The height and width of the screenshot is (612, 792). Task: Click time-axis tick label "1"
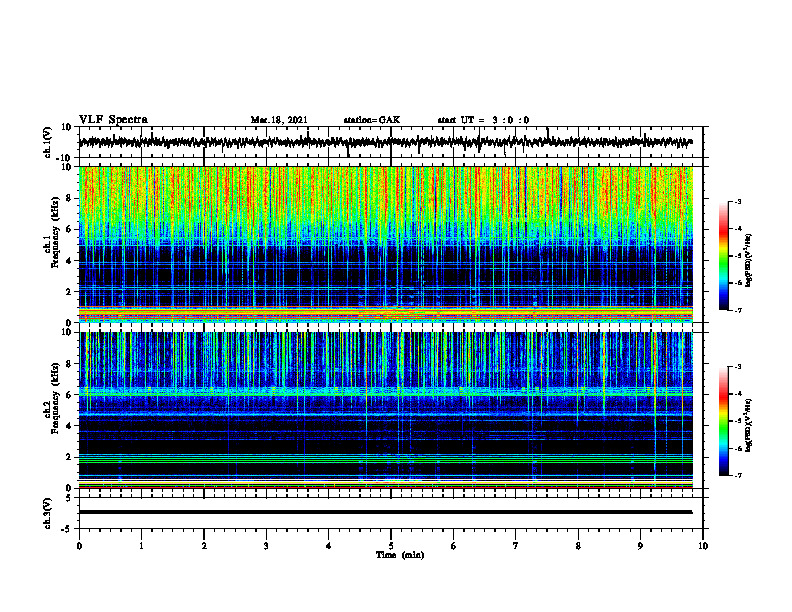point(141,546)
